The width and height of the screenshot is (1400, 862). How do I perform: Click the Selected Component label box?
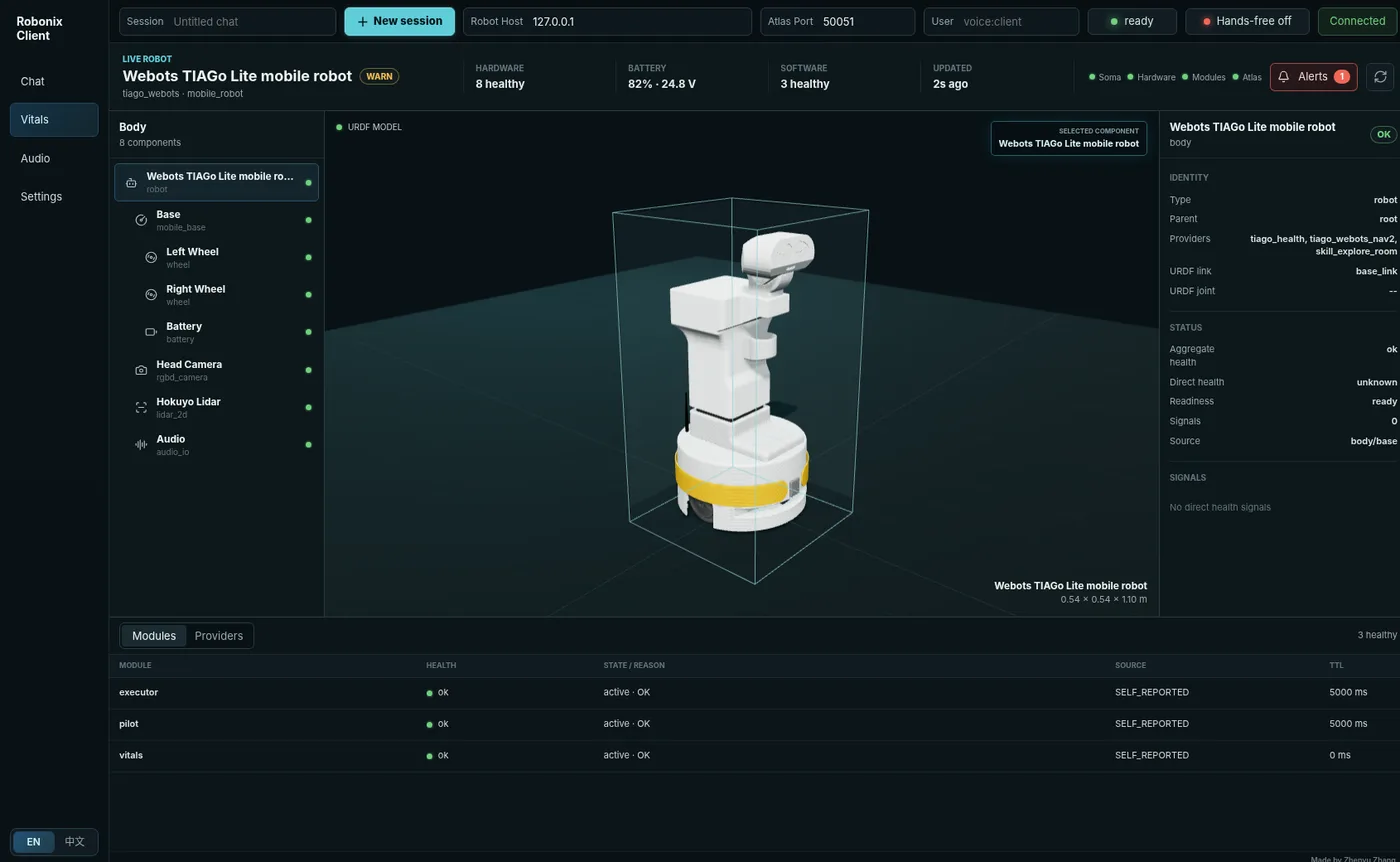(x=1069, y=138)
